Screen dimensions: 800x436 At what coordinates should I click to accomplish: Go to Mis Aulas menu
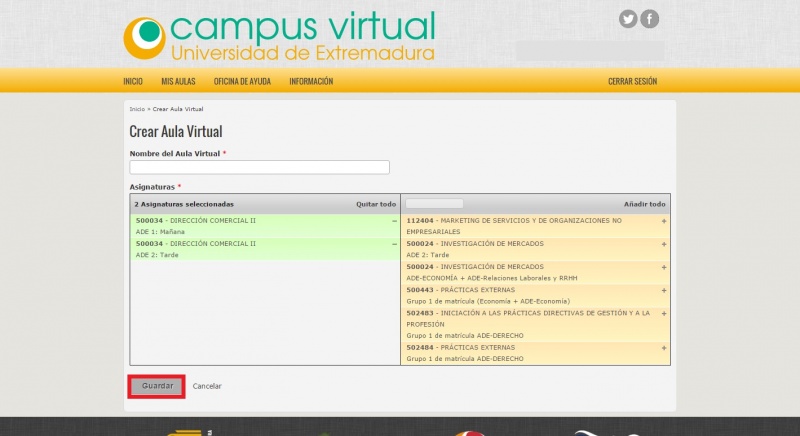[178, 81]
